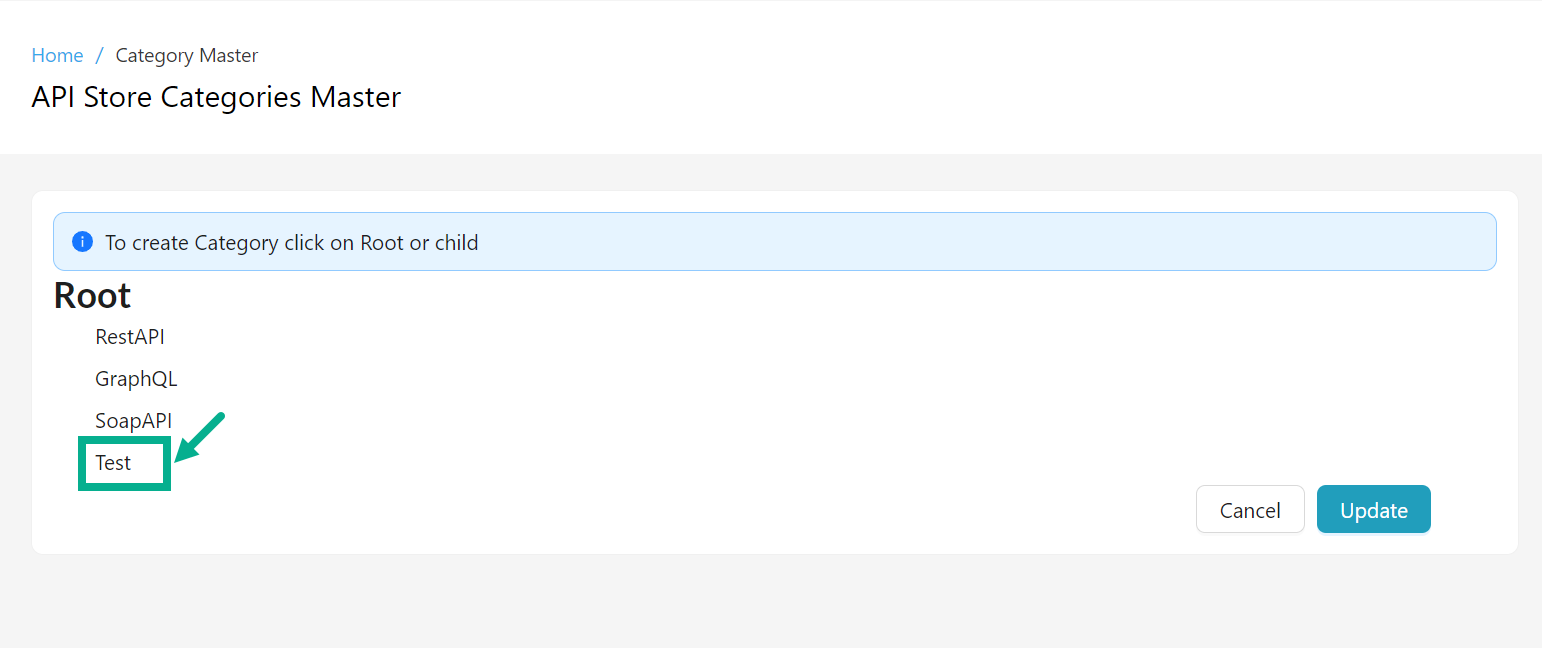Click the word 'child' in the info banner
The image size is (1542, 648).
pyautogui.click(x=456, y=242)
